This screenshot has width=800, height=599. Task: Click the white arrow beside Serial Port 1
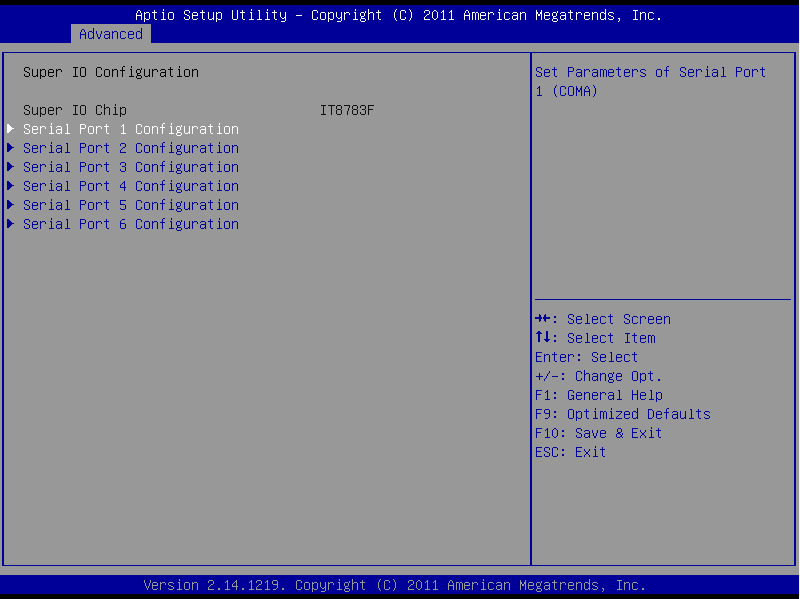[x=11, y=129]
